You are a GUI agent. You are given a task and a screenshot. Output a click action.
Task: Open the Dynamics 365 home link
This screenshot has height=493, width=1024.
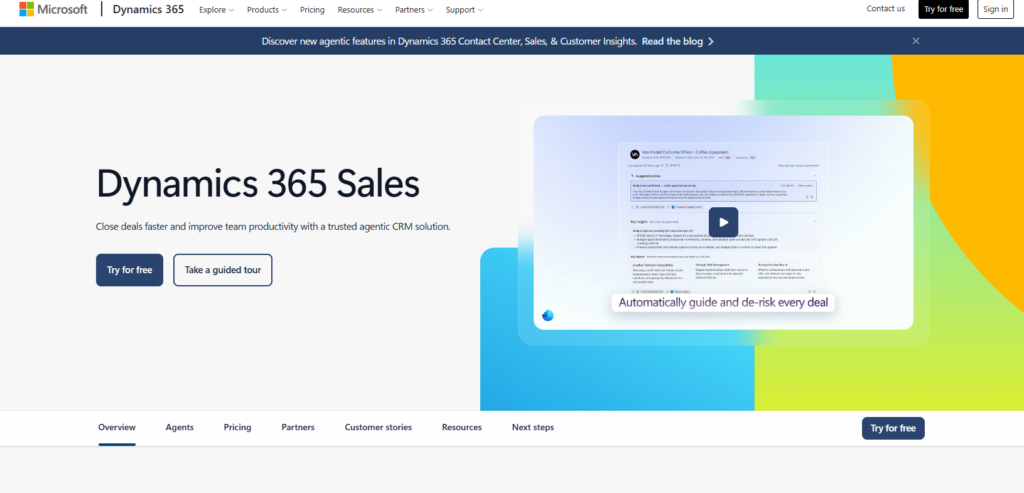(148, 9)
